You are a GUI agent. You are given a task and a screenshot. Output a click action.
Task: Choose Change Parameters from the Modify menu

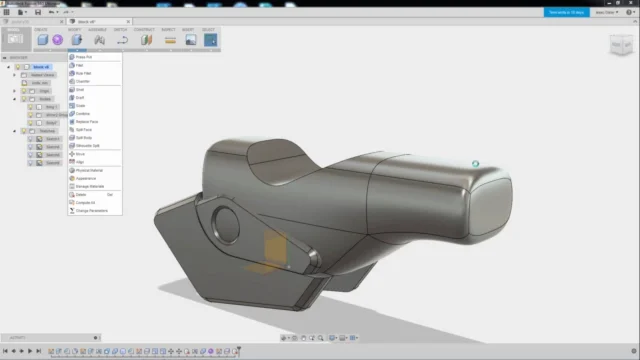point(95,211)
